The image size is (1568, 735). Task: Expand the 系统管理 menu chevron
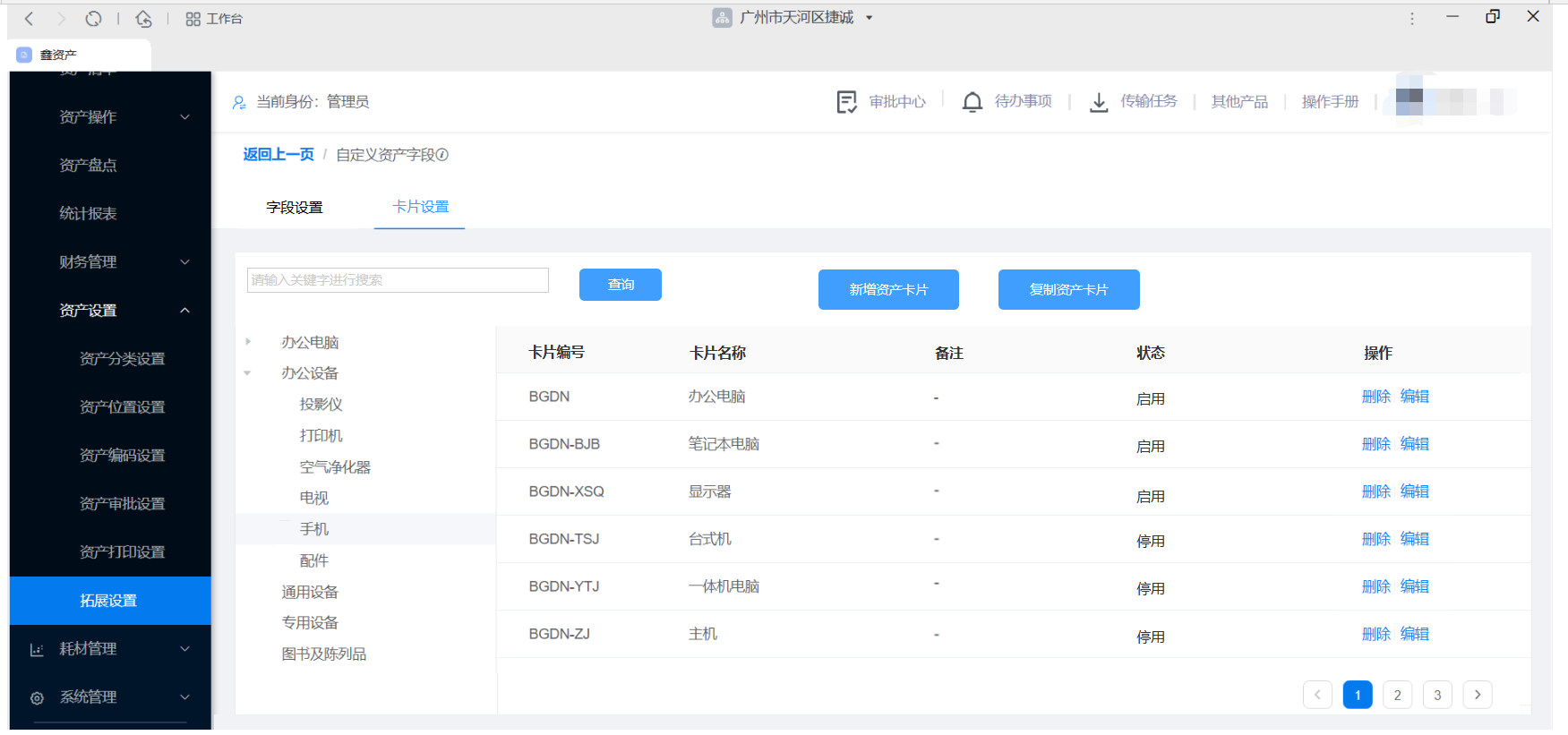(184, 697)
